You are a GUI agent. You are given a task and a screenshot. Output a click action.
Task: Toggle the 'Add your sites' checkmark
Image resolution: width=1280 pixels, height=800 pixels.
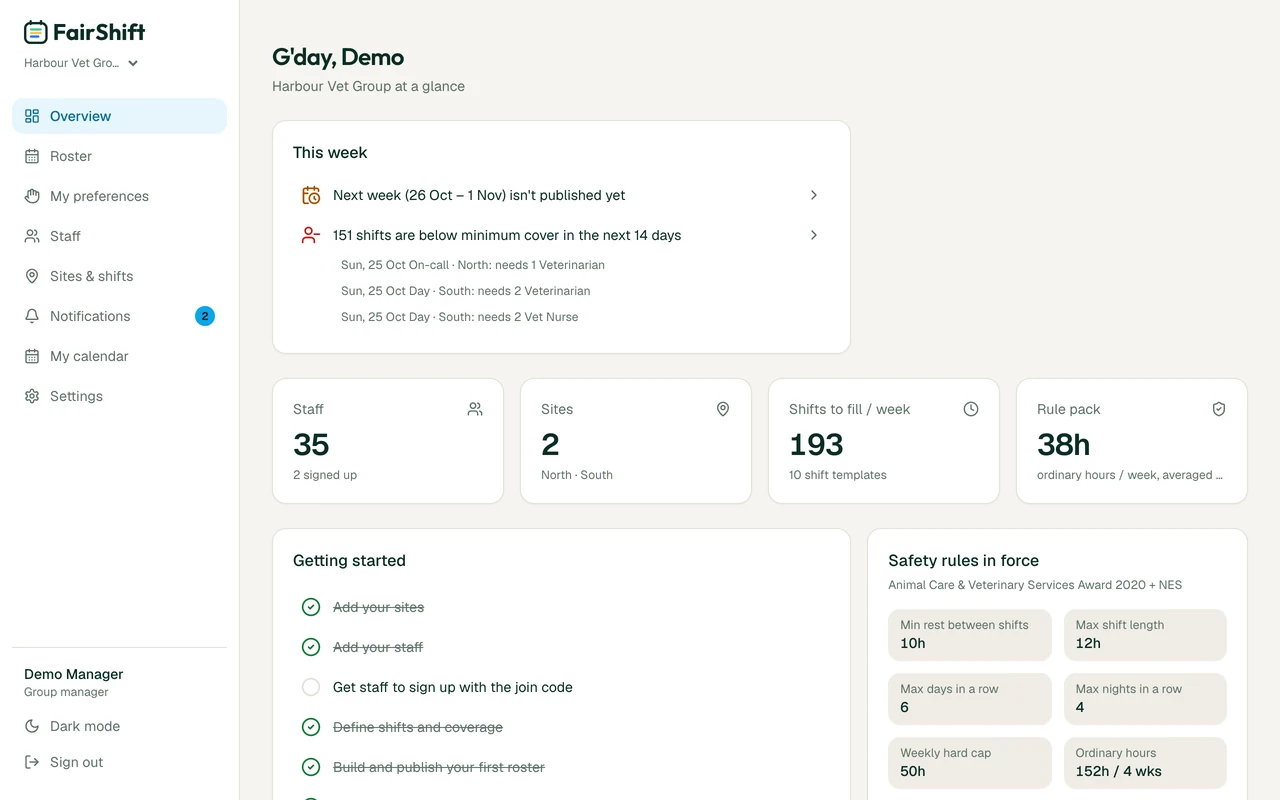311,607
